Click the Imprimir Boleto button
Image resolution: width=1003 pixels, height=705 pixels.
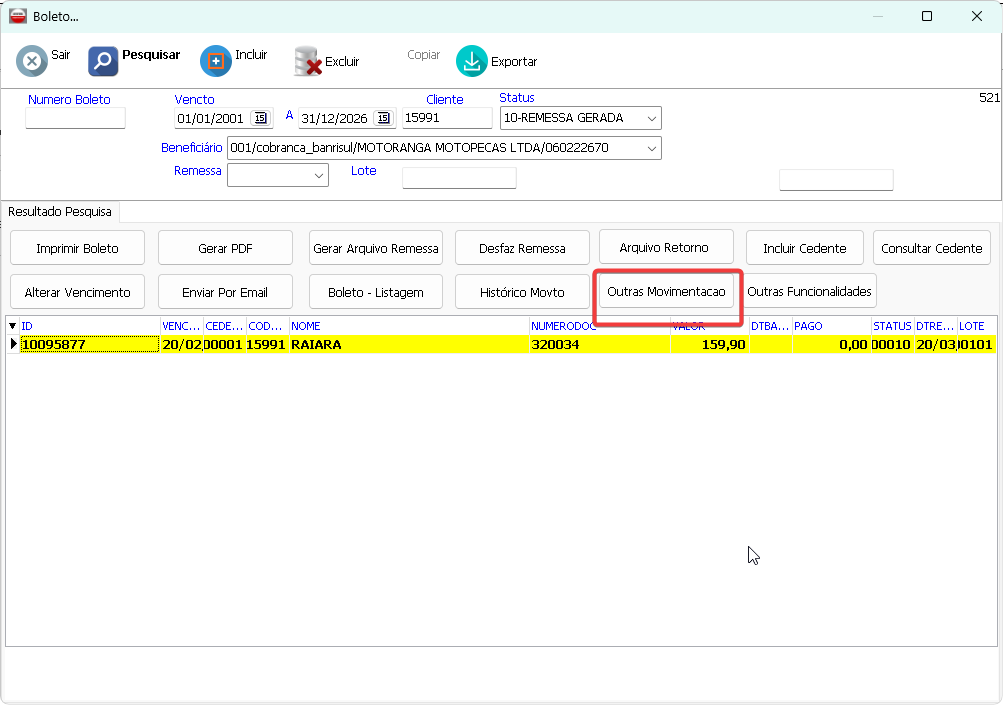pyautogui.click(x=77, y=248)
